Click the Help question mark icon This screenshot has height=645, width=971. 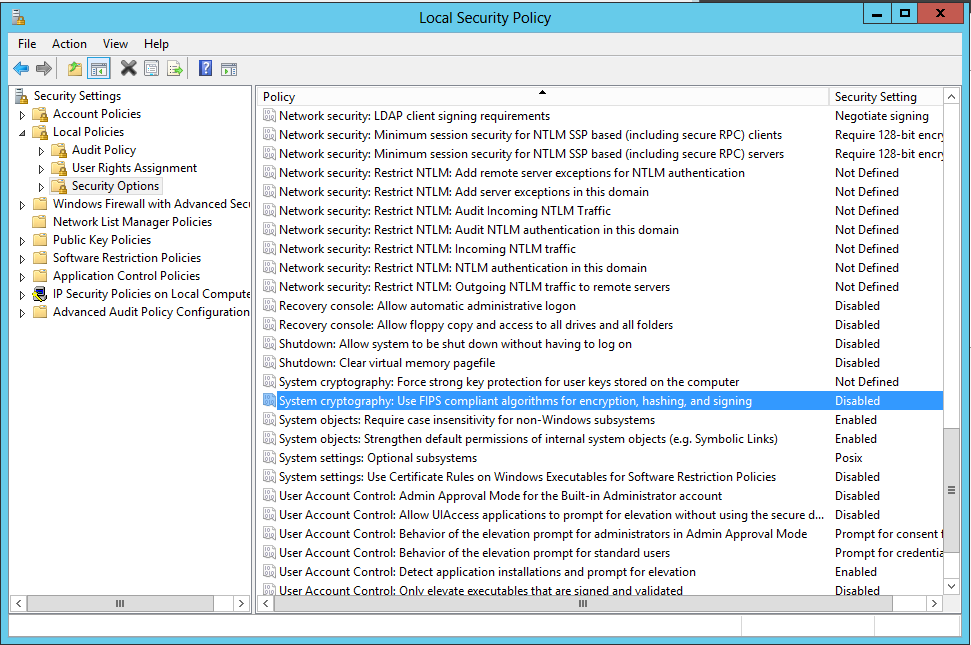[x=206, y=69]
